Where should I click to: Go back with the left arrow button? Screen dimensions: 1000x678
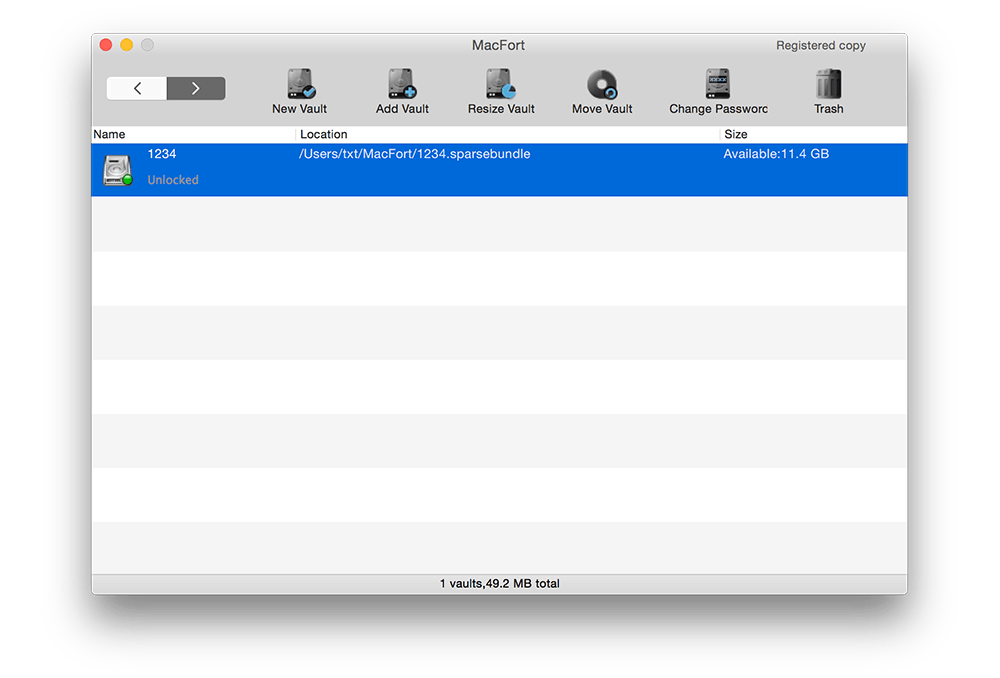pos(137,88)
